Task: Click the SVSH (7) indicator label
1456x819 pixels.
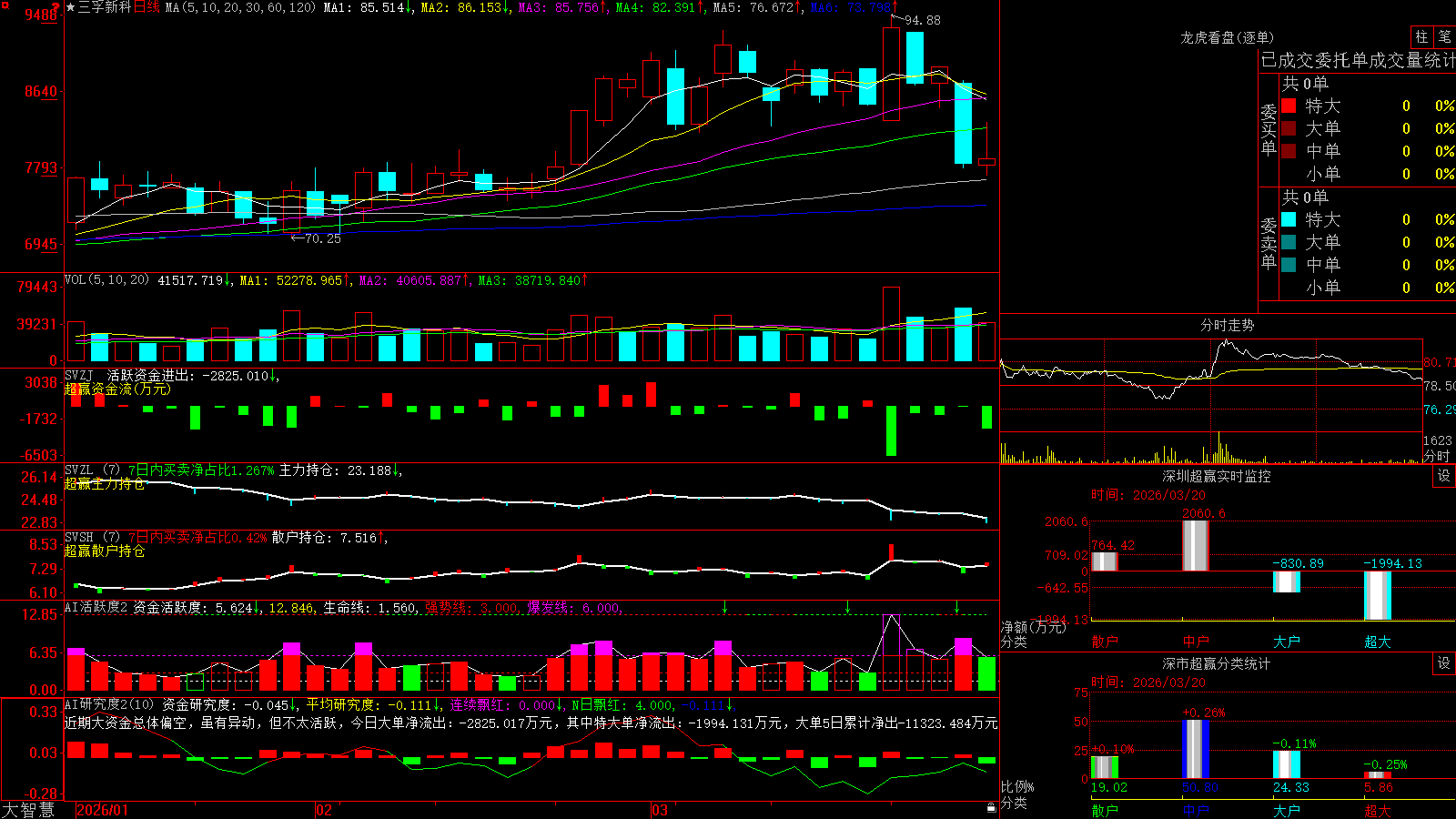Action: point(92,538)
